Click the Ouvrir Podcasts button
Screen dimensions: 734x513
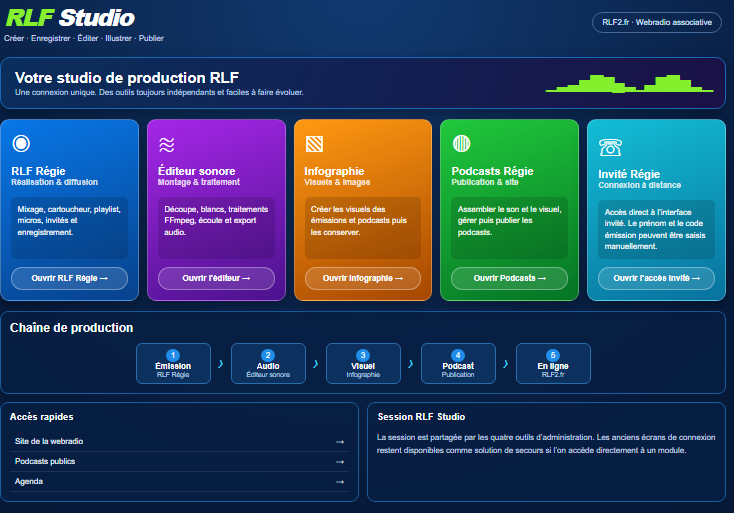coord(509,278)
